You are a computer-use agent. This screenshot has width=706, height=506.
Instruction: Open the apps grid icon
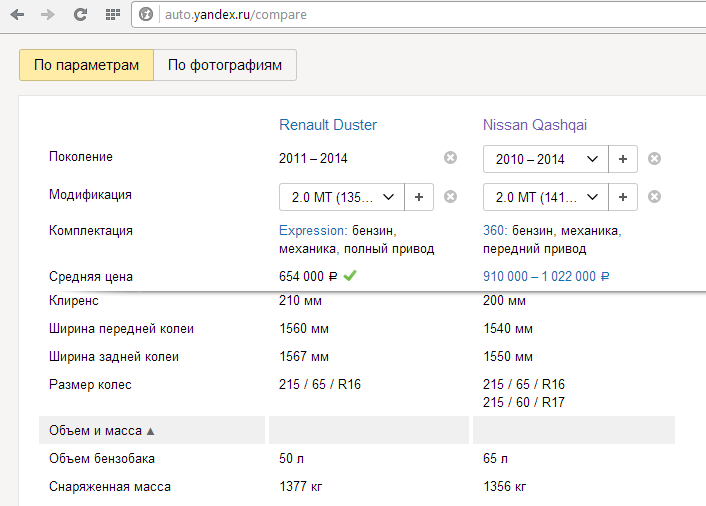point(113,15)
